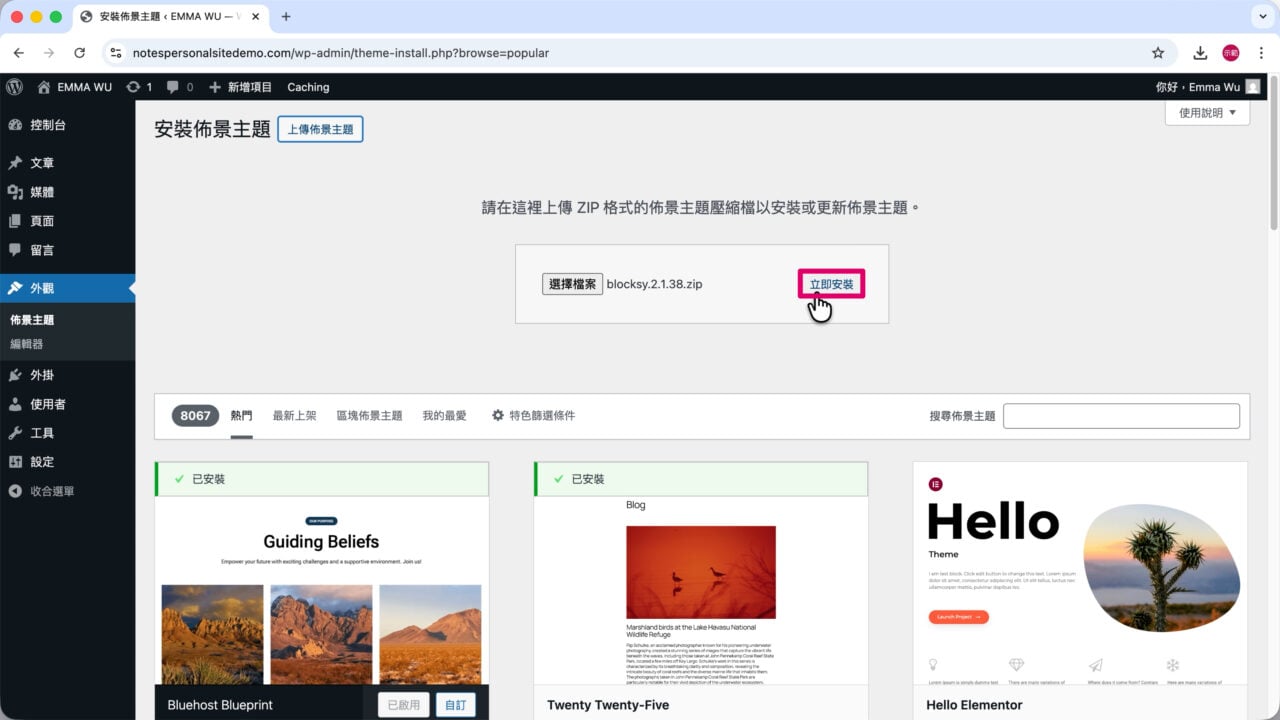
Task: Click the 搜尋佈景主題 search field
Action: click(1121, 416)
